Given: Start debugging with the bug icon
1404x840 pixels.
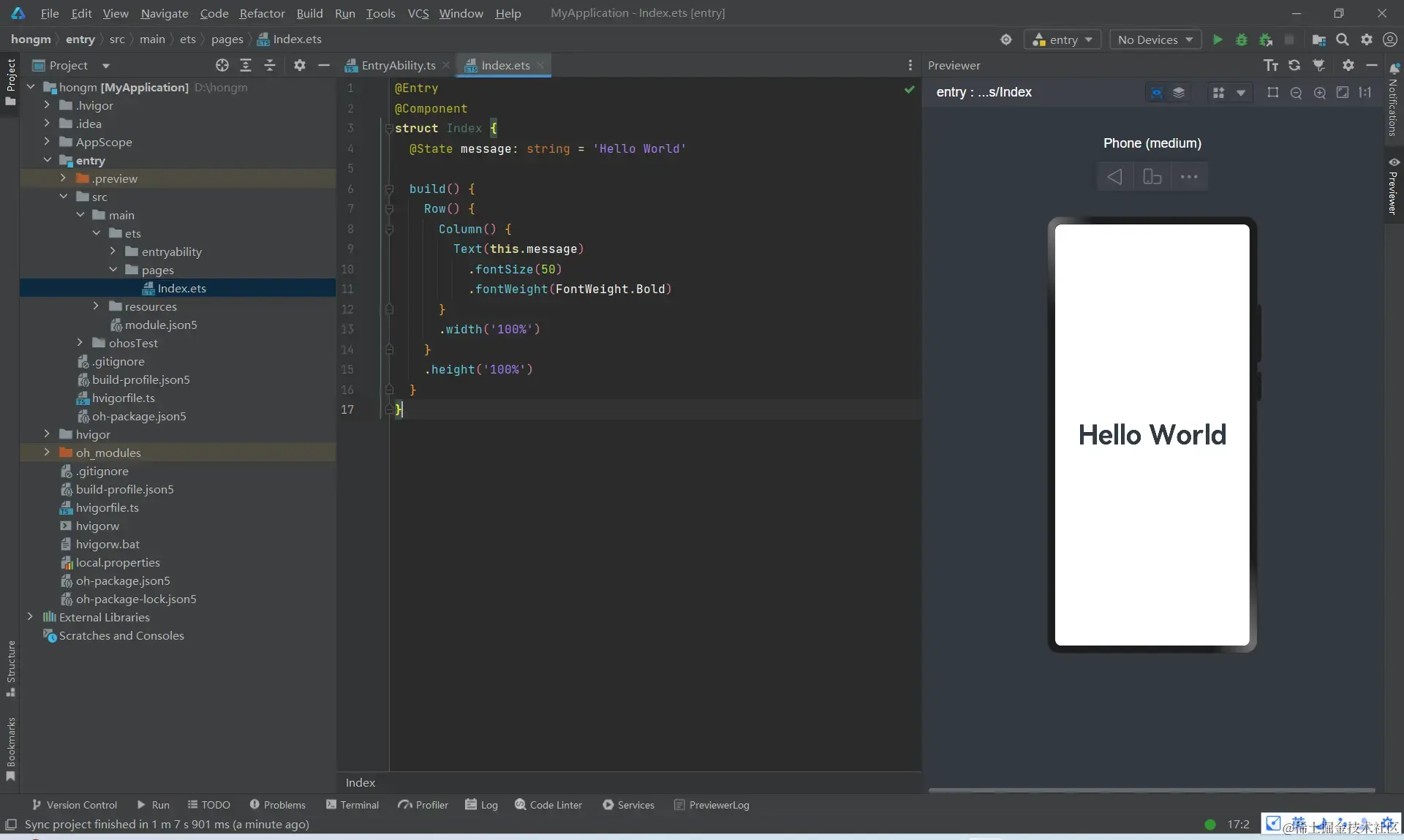Looking at the screenshot, I should tap(1241, 39).
